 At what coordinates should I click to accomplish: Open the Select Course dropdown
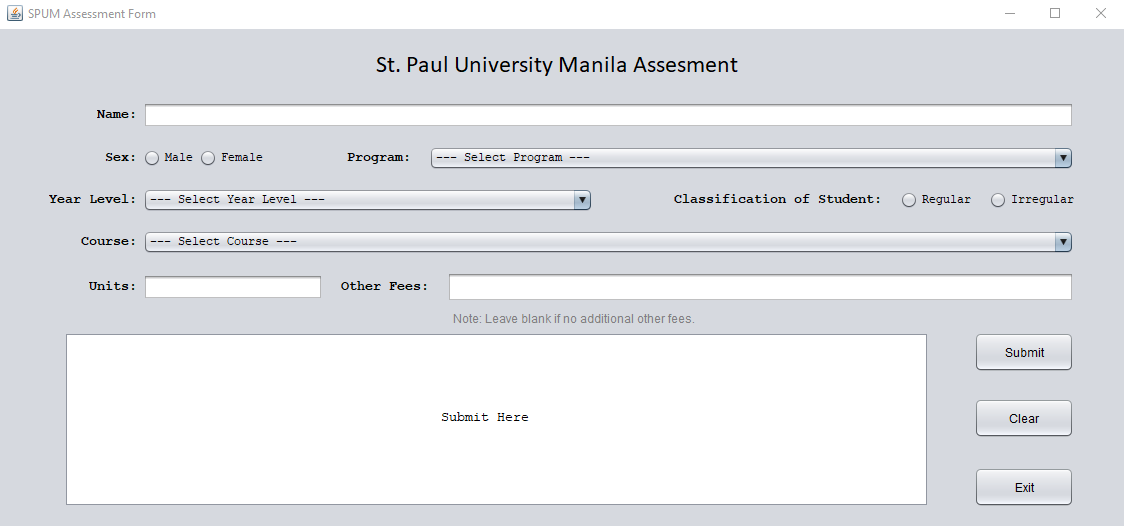pyautogui.click(x=608, y=242)
